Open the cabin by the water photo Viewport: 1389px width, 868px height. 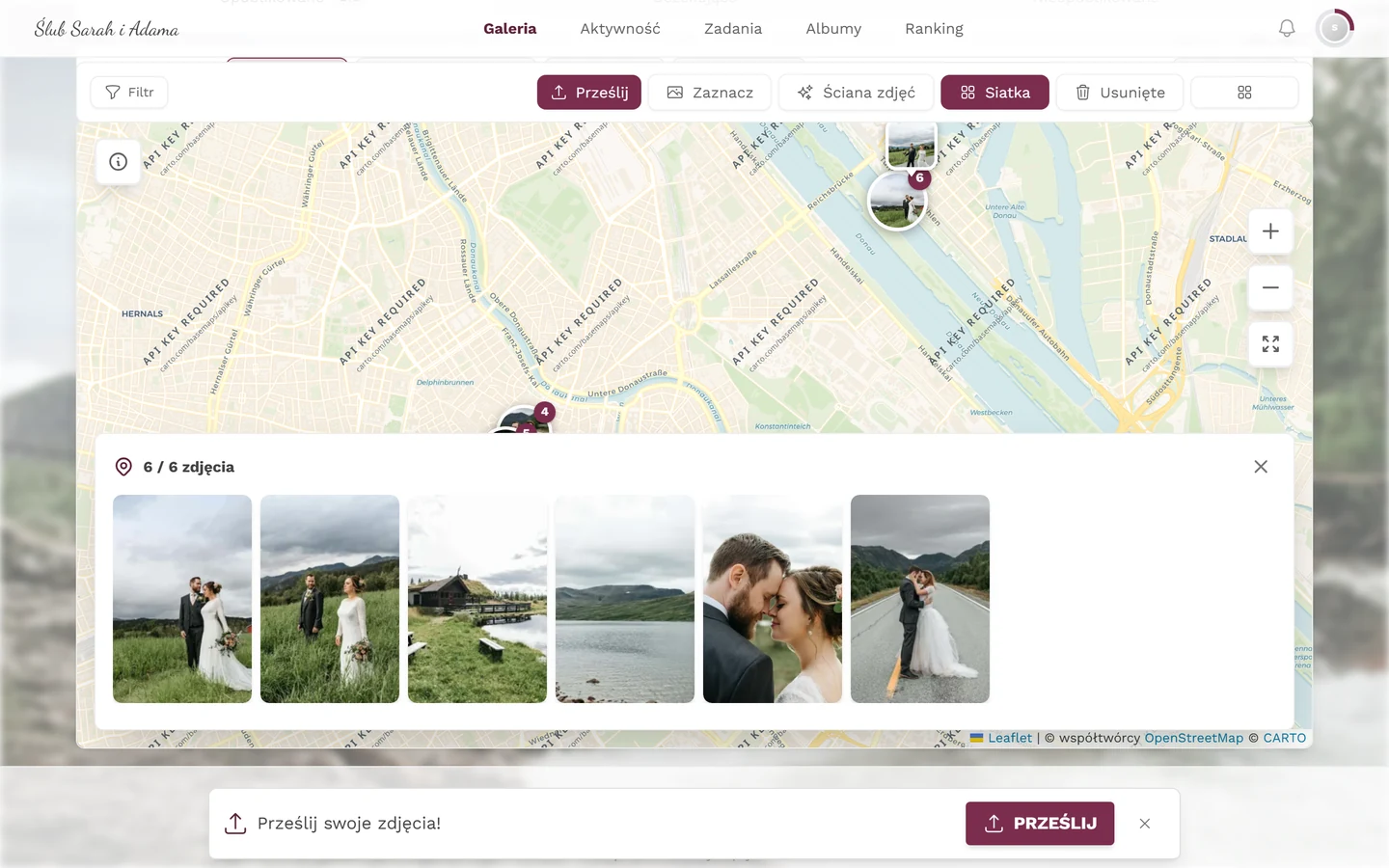[x=477, y=599]
